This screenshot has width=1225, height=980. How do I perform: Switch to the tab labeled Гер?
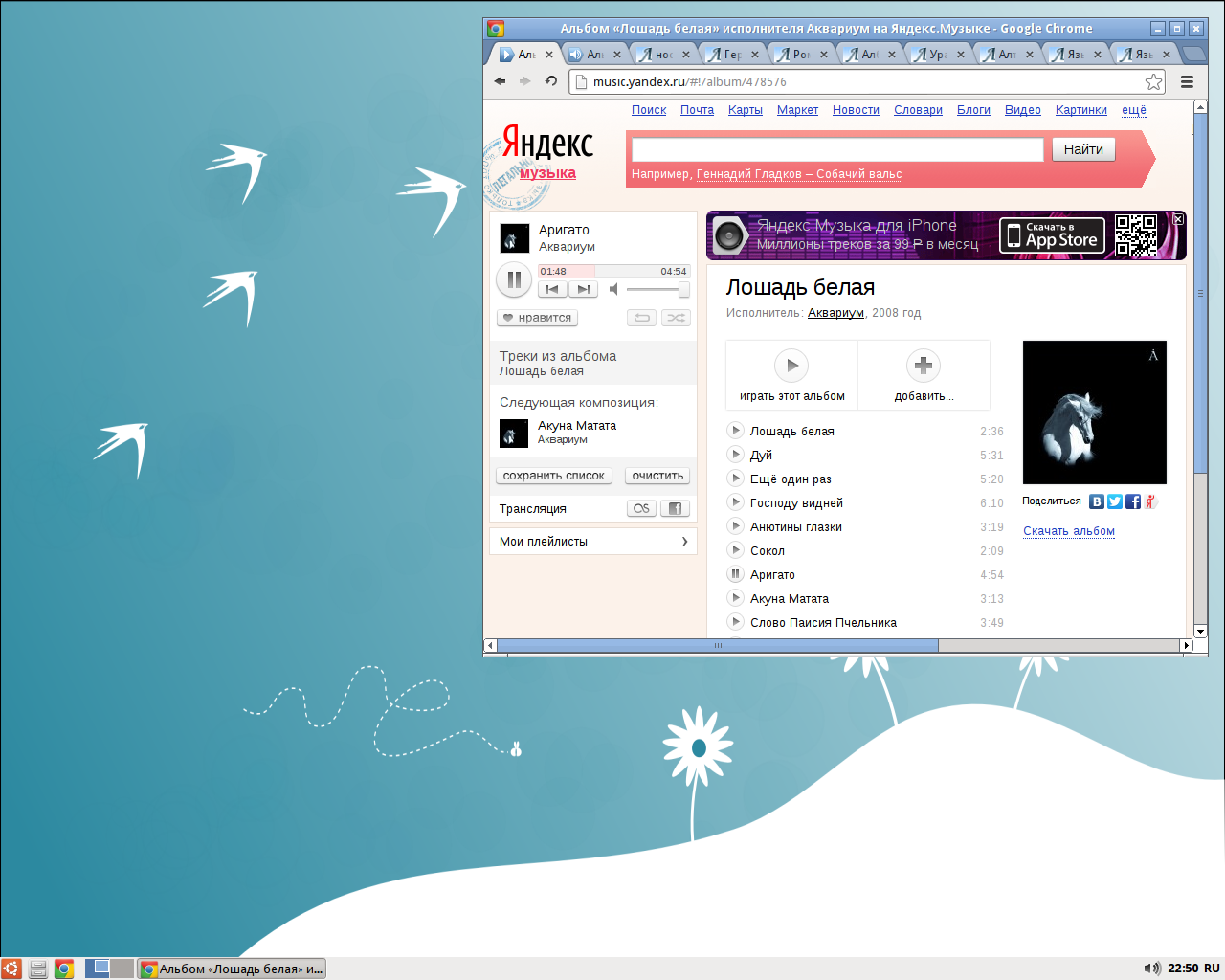[733, 55]
